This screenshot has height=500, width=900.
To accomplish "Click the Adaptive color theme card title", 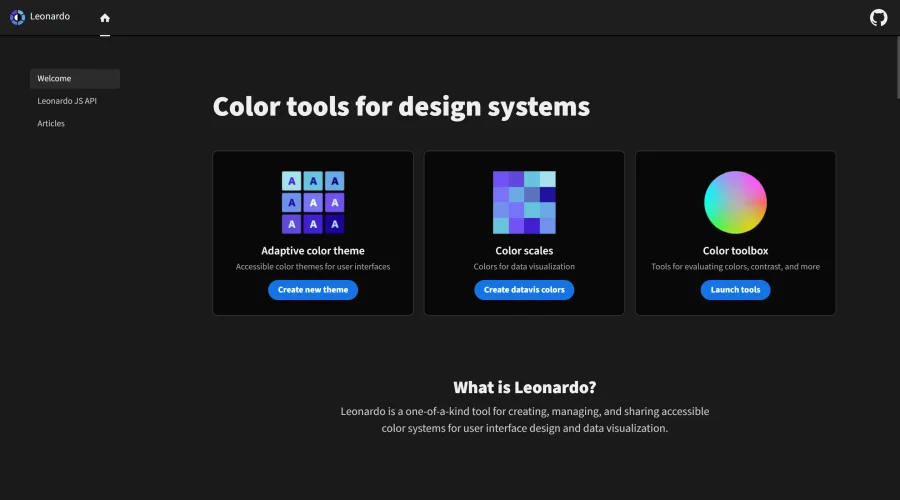I will click(313, 251).
